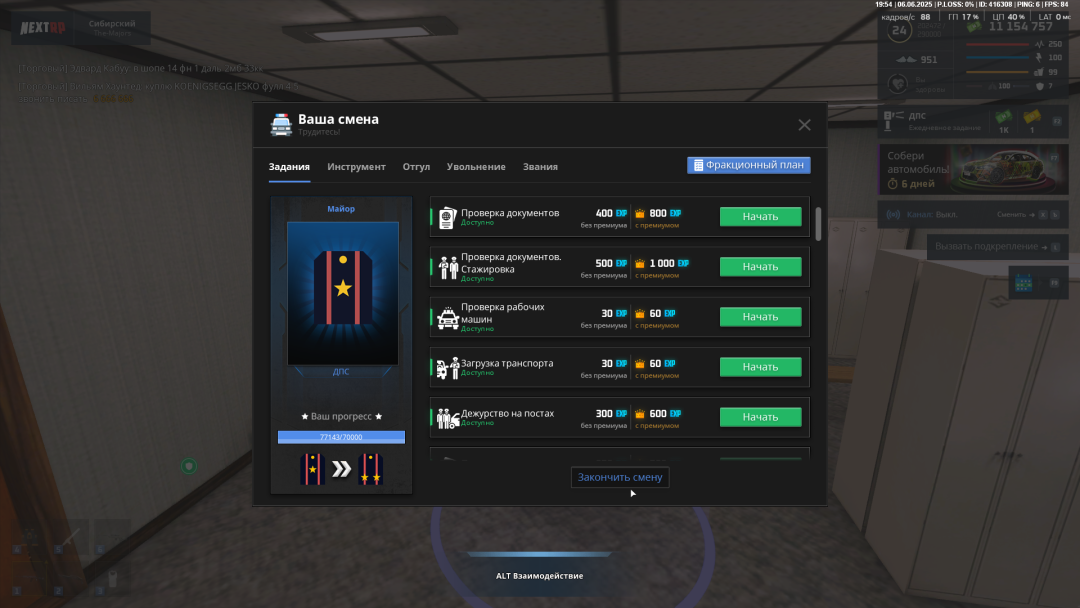1080x608 pixels.
Task: Click the officers icon for Дежурство на постах
Action: pyautogui.click(x=448, y=418)
